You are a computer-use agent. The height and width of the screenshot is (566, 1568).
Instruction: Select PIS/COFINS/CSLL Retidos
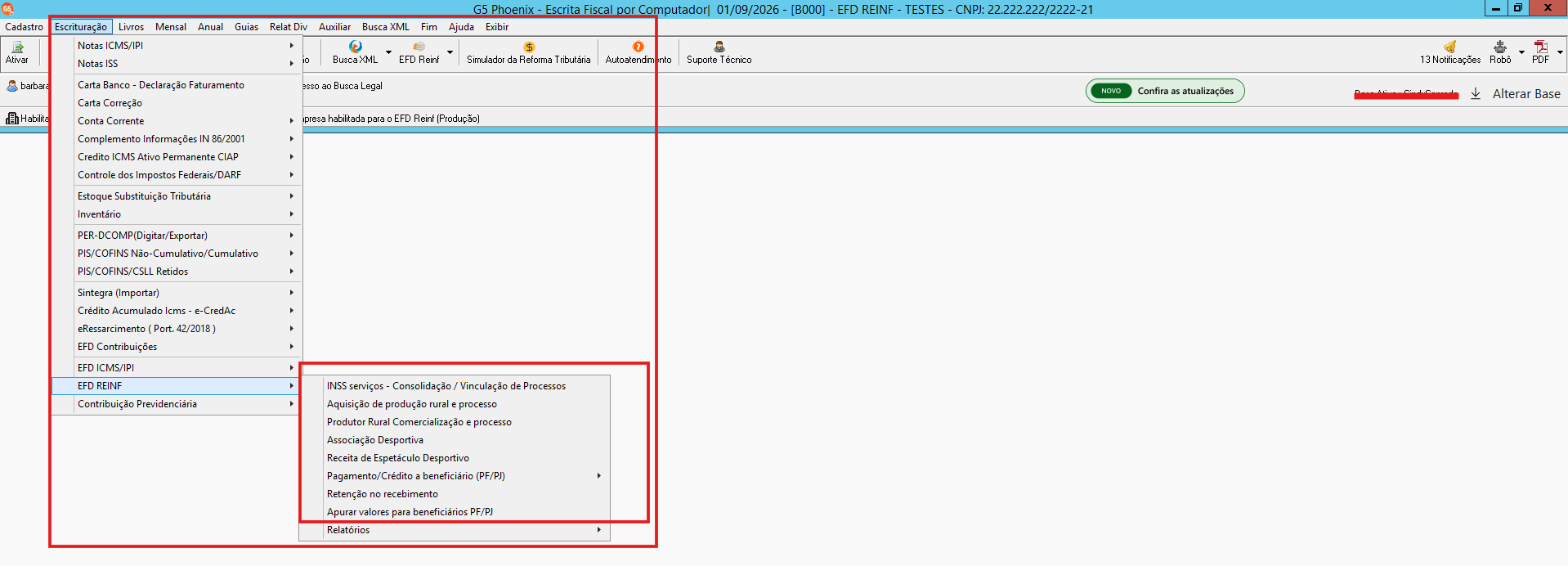[x=177, y=272]
